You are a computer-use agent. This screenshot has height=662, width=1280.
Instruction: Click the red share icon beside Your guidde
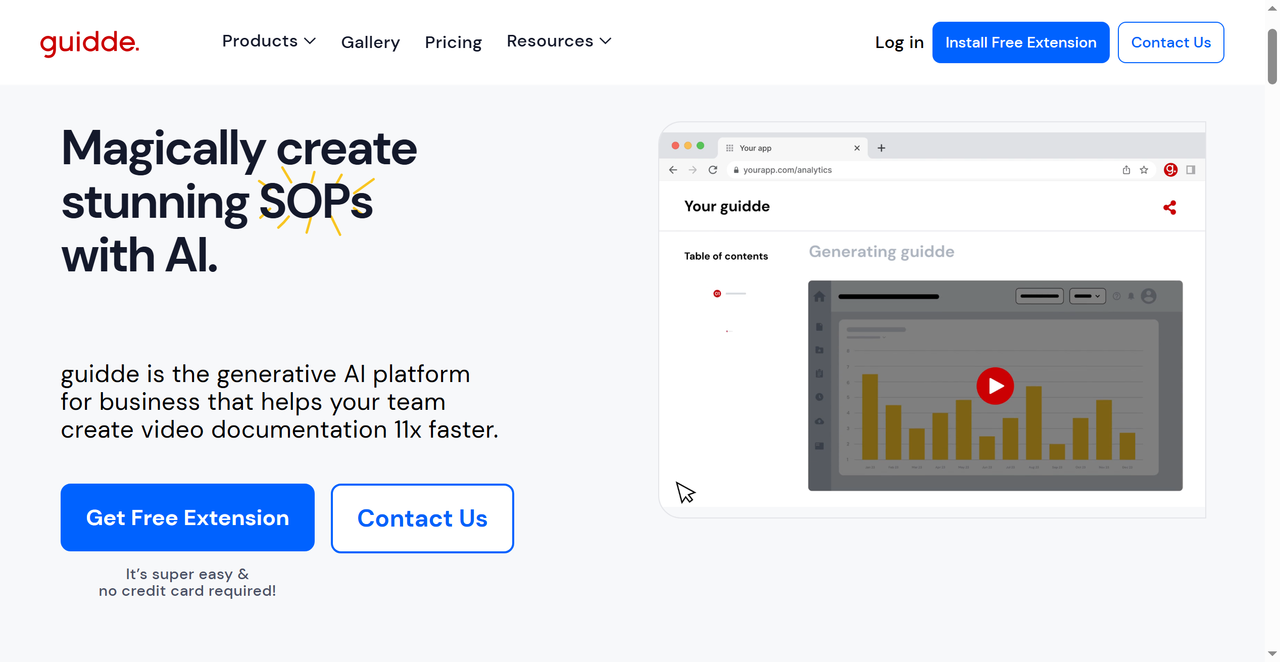point(1169,207)
